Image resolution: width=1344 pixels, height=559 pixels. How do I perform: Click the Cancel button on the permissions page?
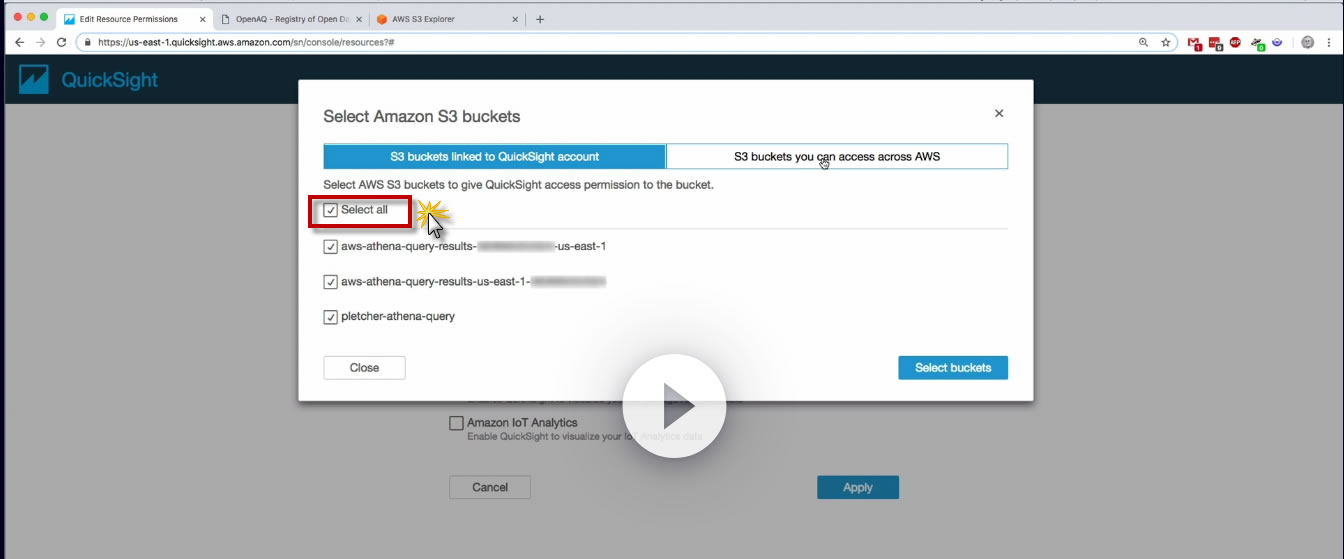(x=490, y=487)
